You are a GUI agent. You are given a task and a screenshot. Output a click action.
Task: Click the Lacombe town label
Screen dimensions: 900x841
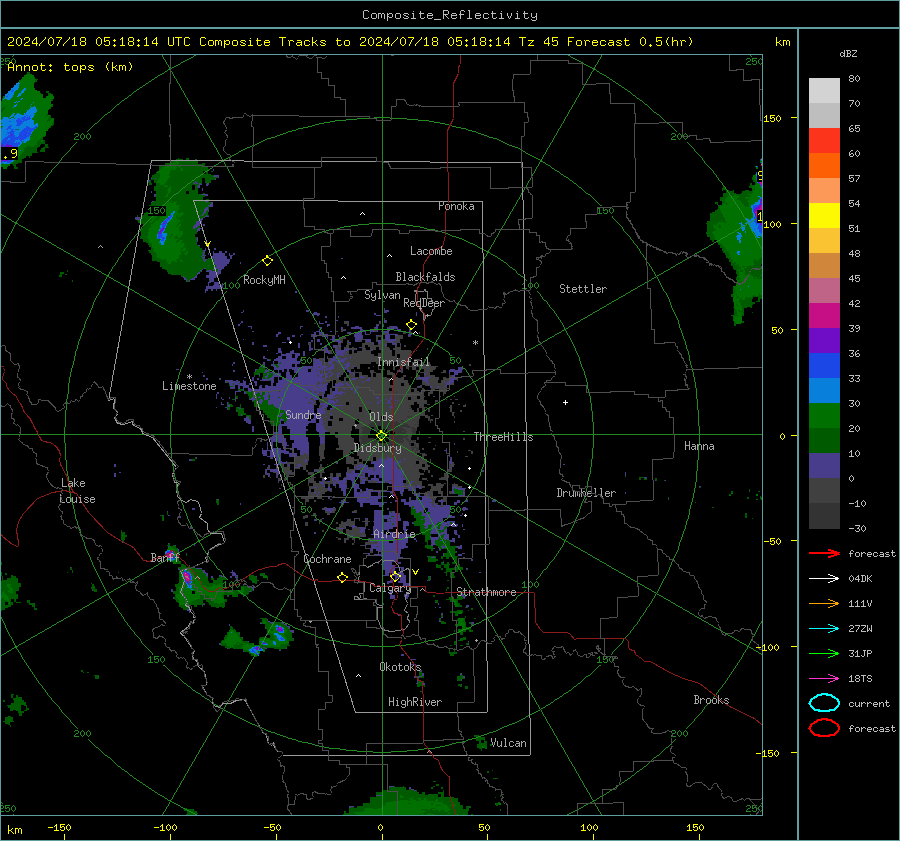pos(431,251)
